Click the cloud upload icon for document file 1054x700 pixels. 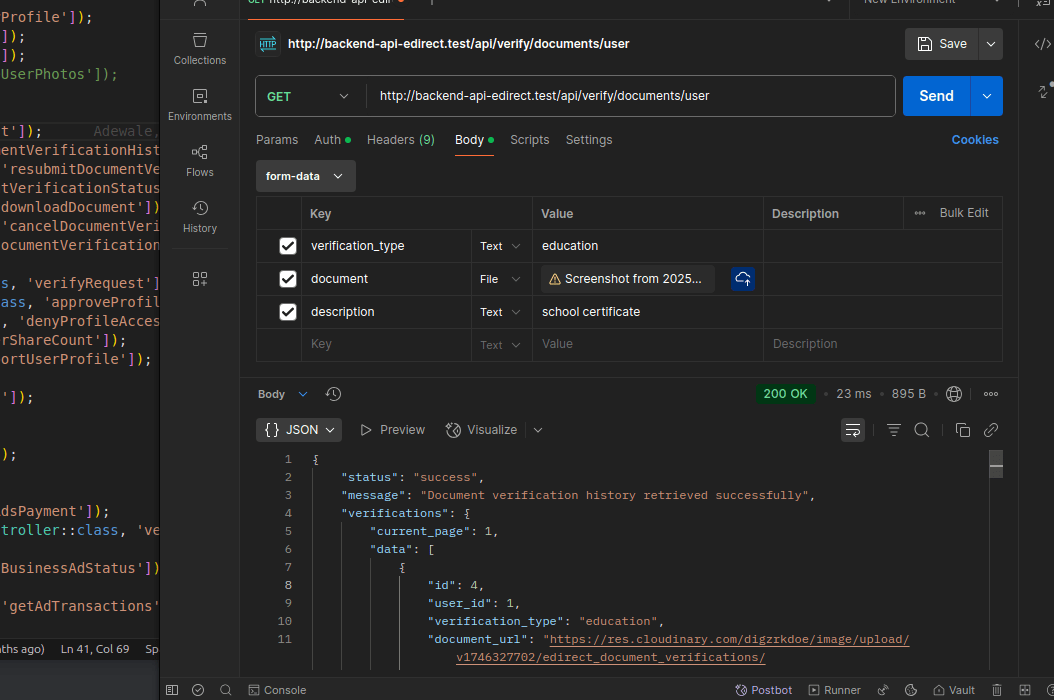(x=743, y=279)
